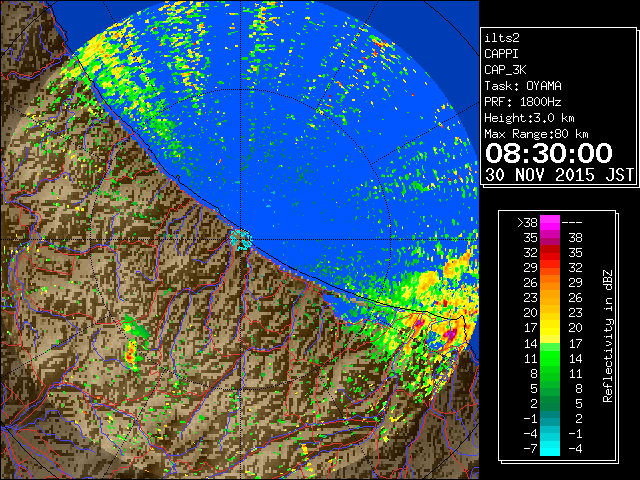The image size is (640, 480).
Task: Pick the bright magenta >38 dBZ swatch
Action: pyautogui.click(x=550, y=223)
